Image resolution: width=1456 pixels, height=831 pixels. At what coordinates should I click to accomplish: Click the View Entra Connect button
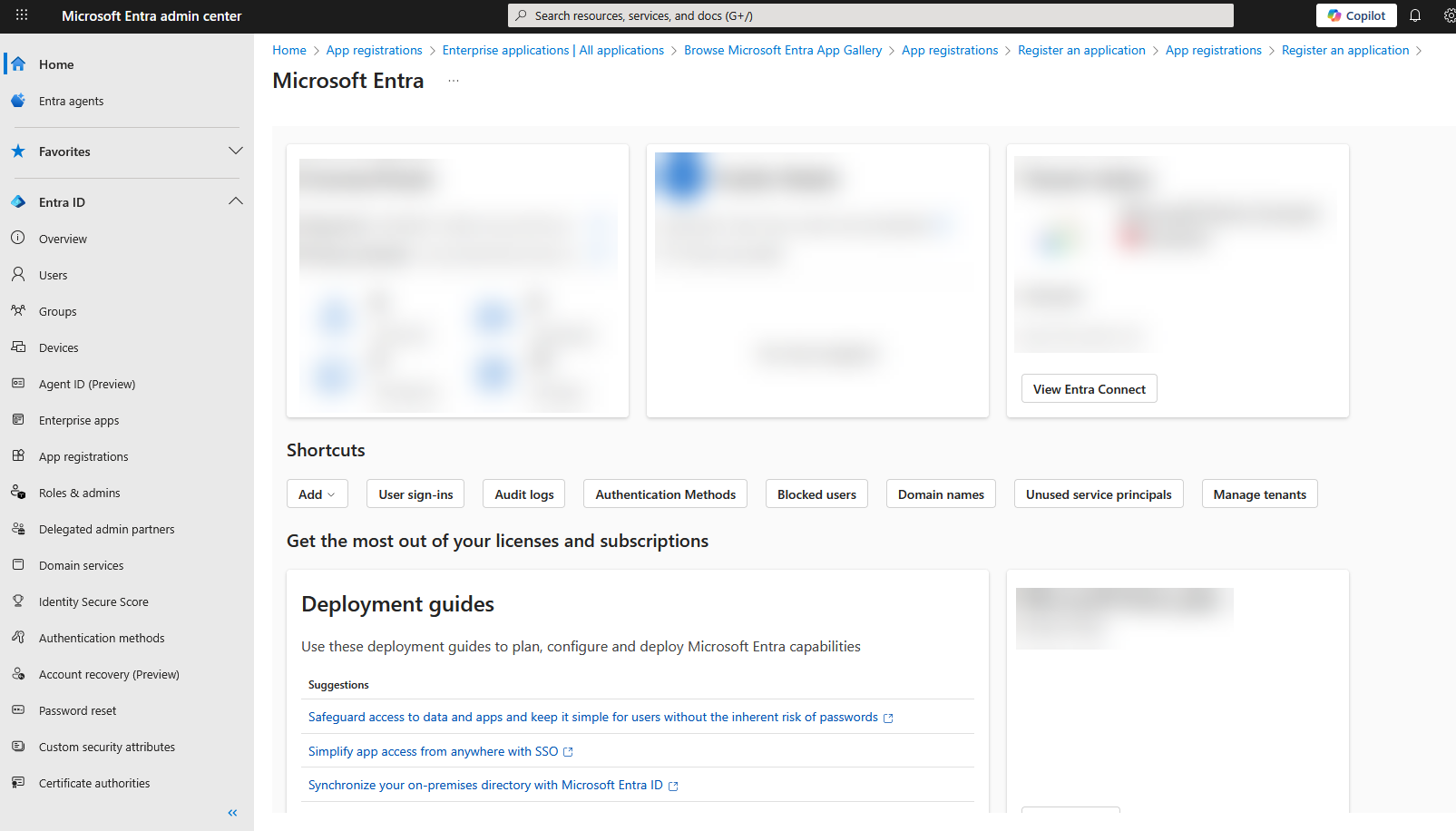pyautogui.click(x=1089, y=389)
